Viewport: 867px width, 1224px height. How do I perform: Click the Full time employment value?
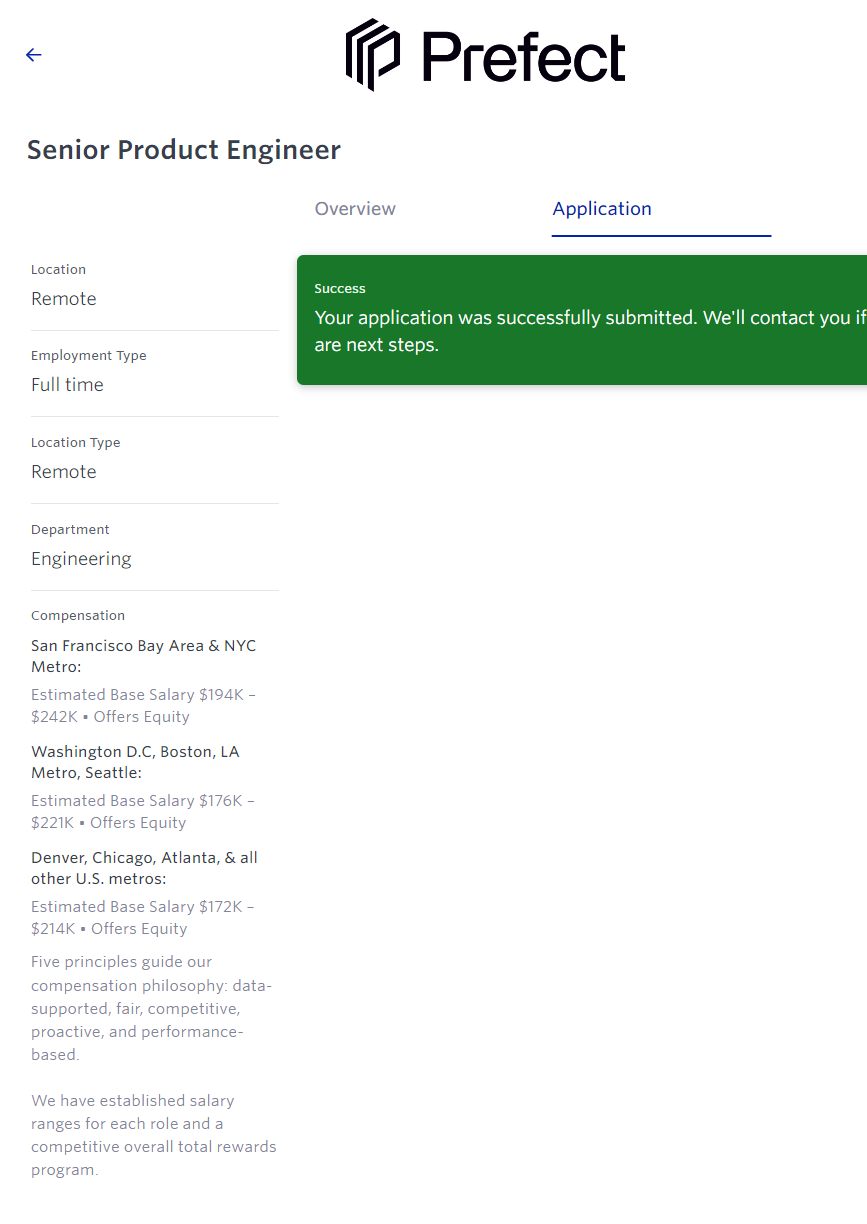pos(67,385)
